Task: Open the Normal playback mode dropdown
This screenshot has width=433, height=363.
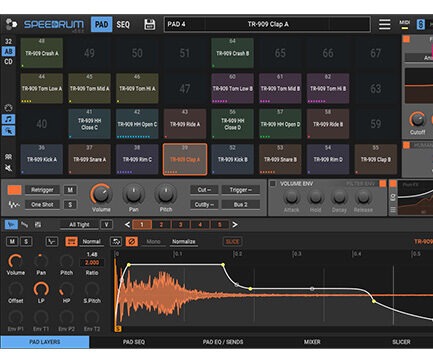Action: click(91, 242)
